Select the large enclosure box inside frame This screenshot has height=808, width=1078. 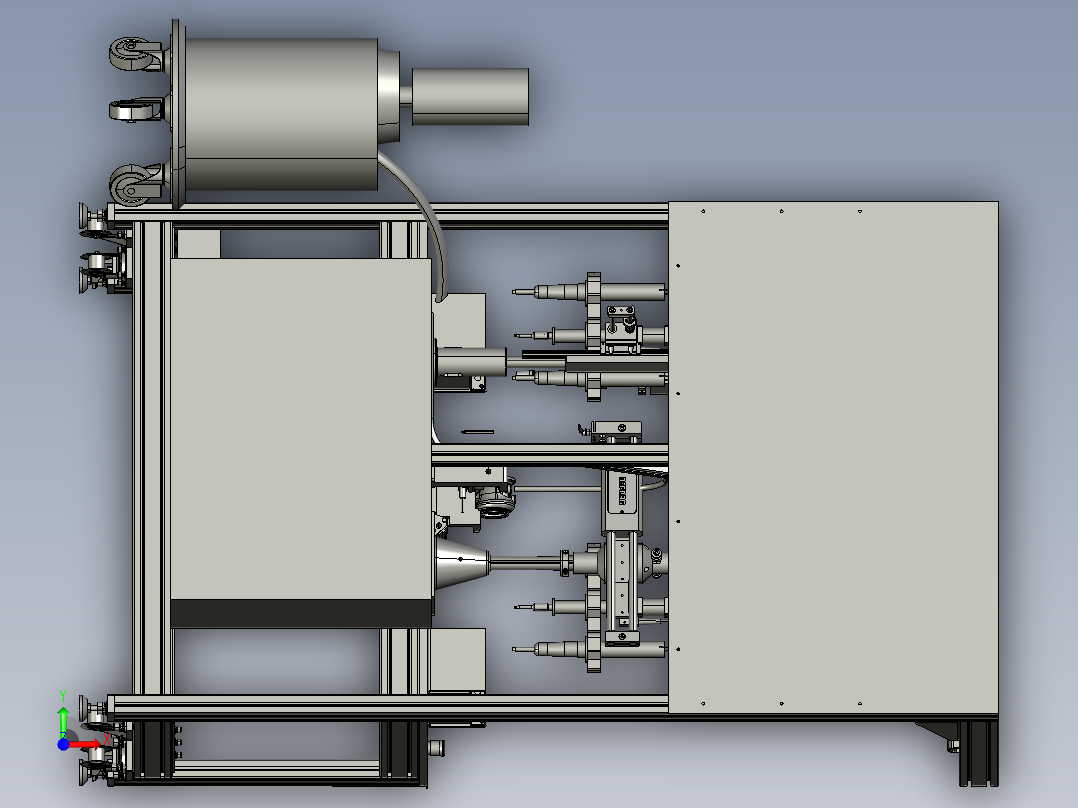301,442
